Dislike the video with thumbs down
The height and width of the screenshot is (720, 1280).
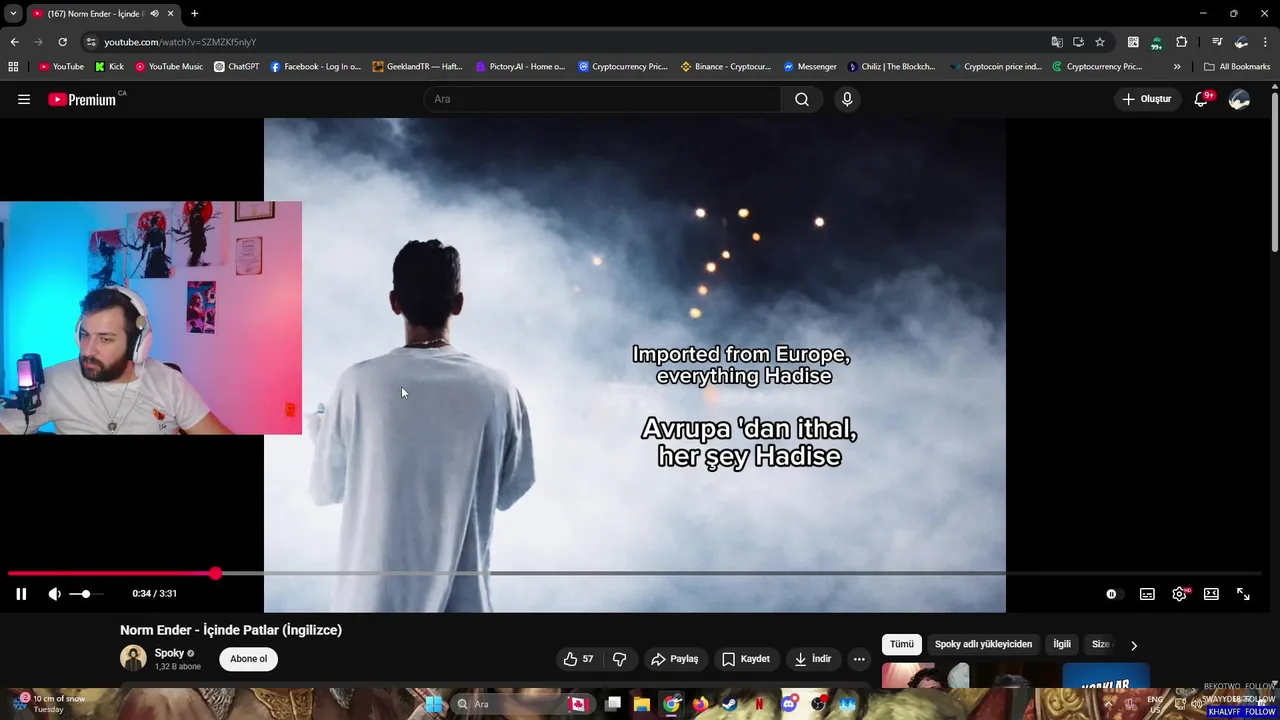619,659
